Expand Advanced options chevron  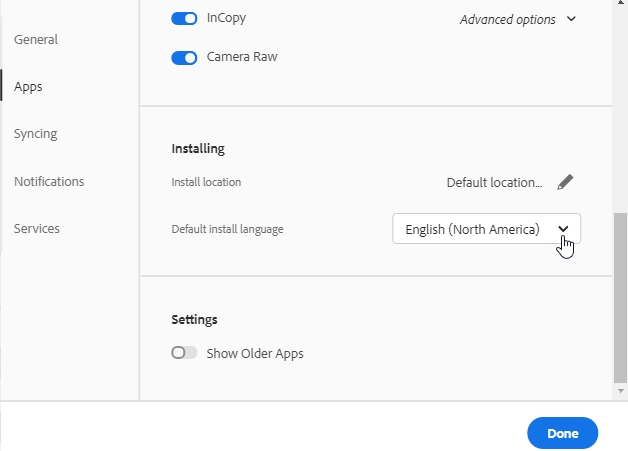(571, 19)
